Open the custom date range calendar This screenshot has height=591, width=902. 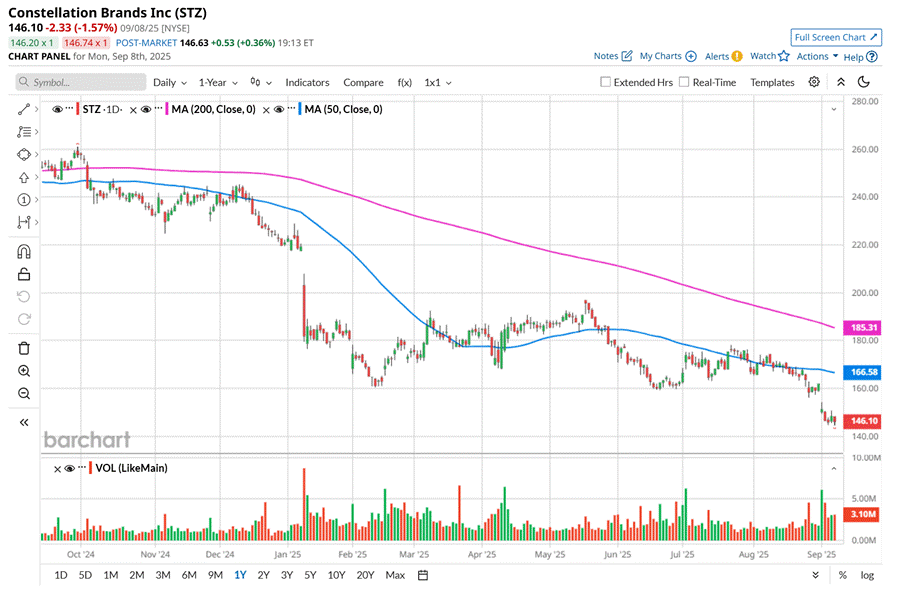(423, 575)
